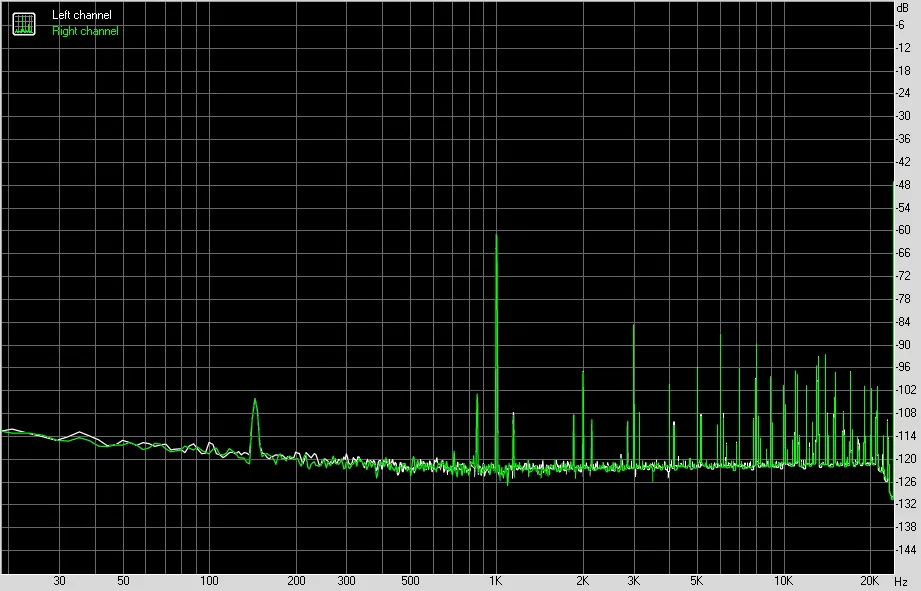The image size is (921, 591).
Task: Click the '5K' frequency axis label
Action: [x=697, y=581]
